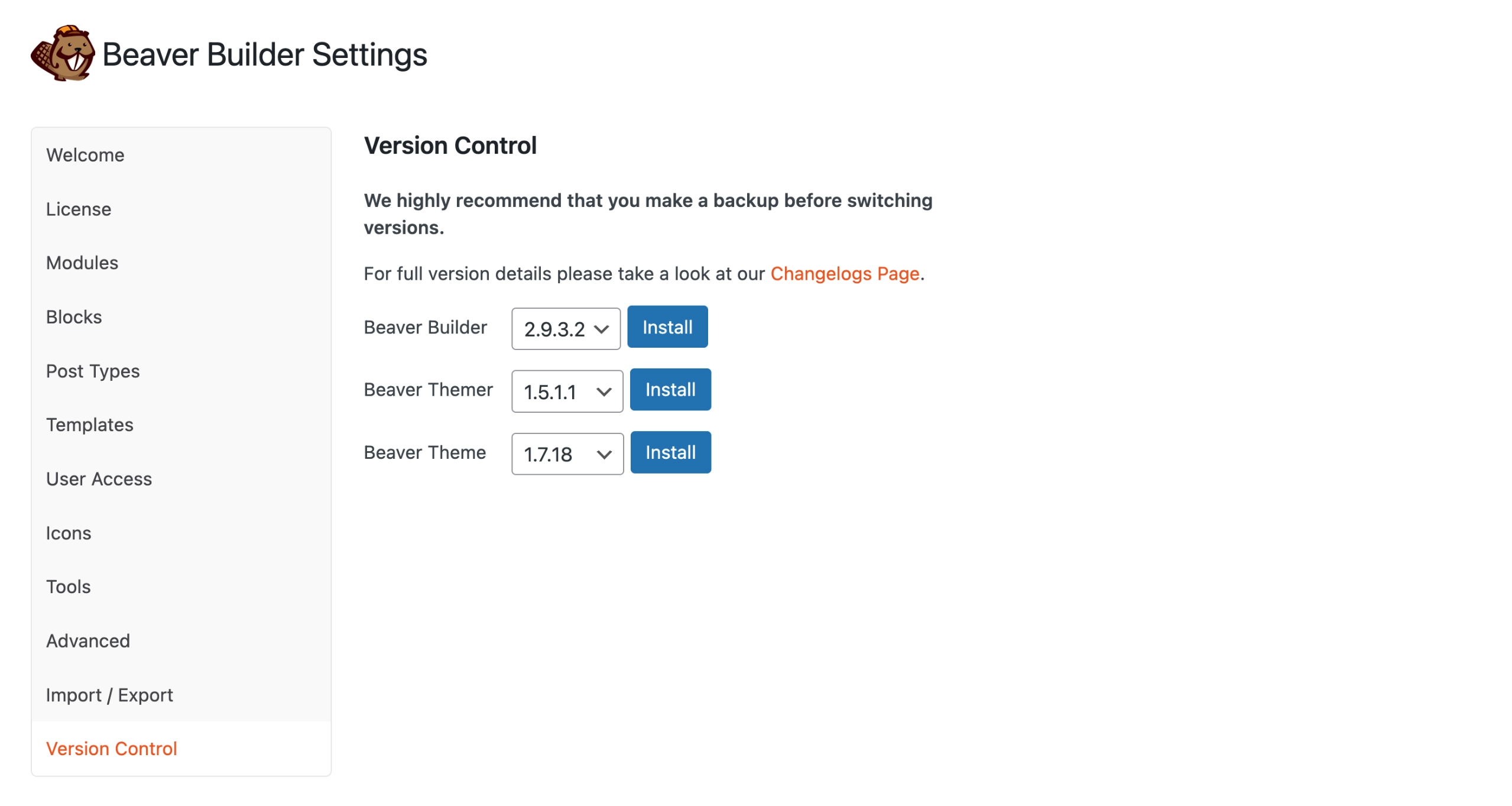Open the User Access section
Image resolution: width=1512 pixels, height=806 pixels.
pos(99,479)
